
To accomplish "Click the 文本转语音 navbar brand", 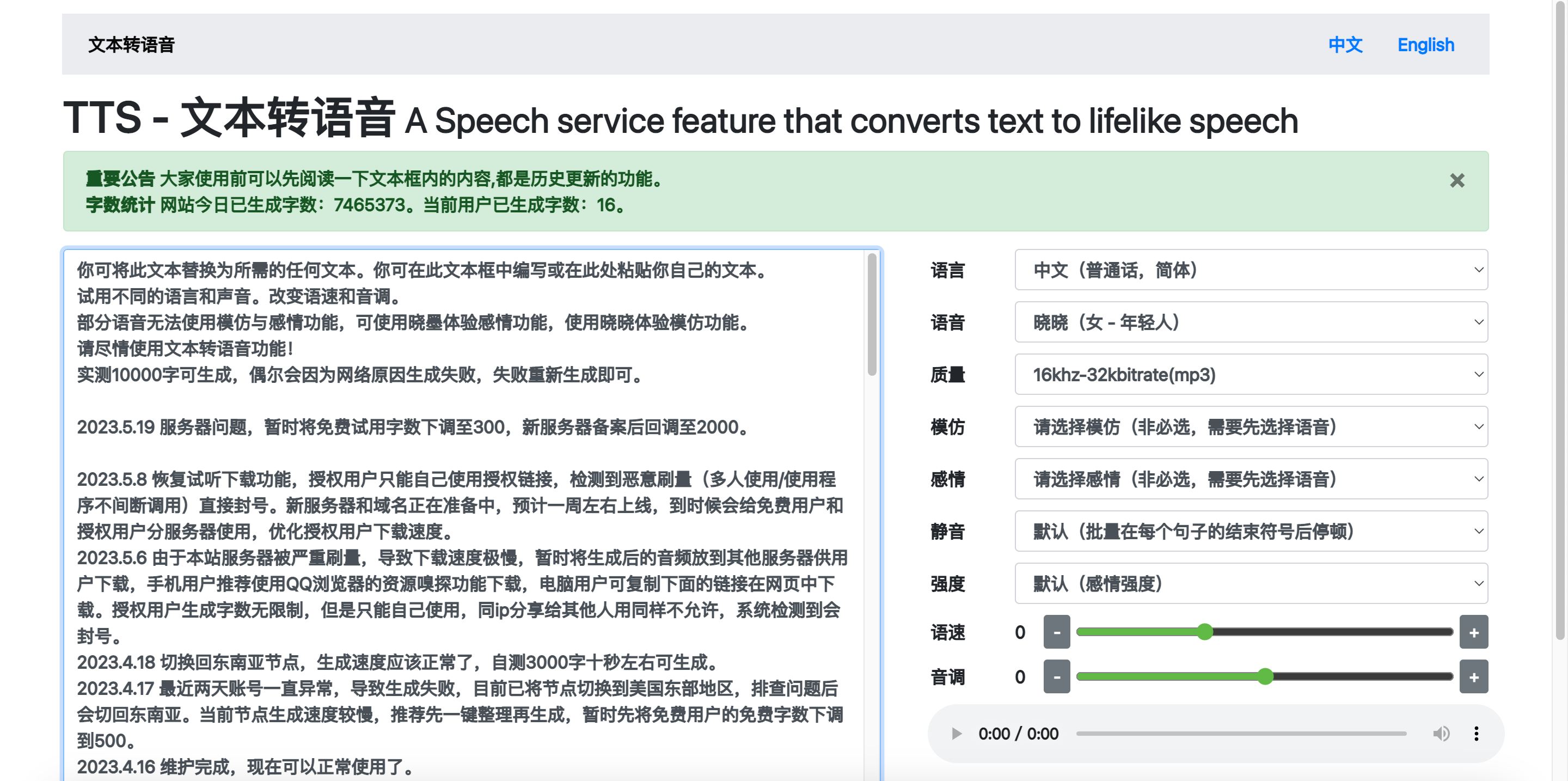I will click(131, 45).
